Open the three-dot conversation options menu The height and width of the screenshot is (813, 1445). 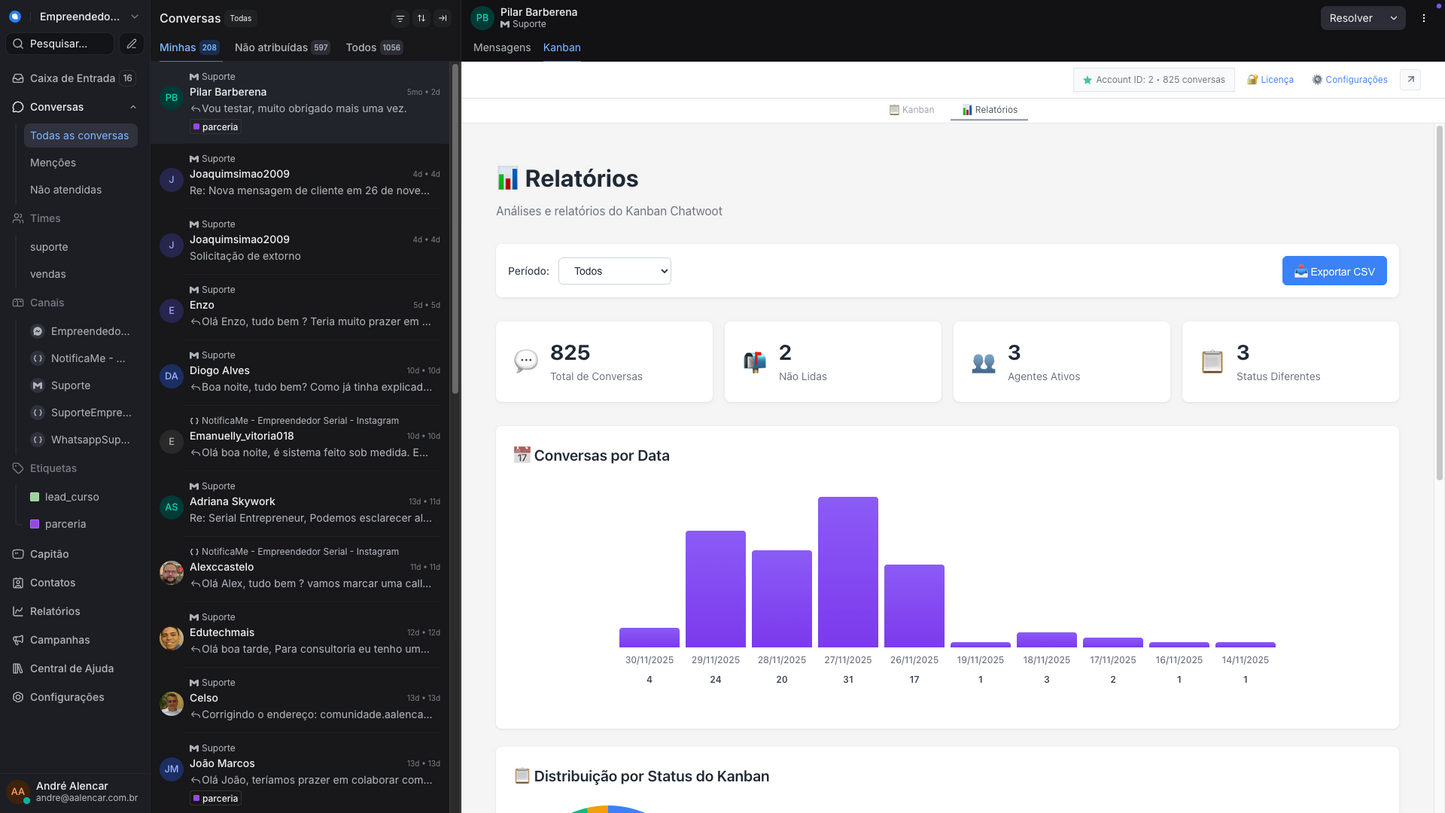(1424, 17)
